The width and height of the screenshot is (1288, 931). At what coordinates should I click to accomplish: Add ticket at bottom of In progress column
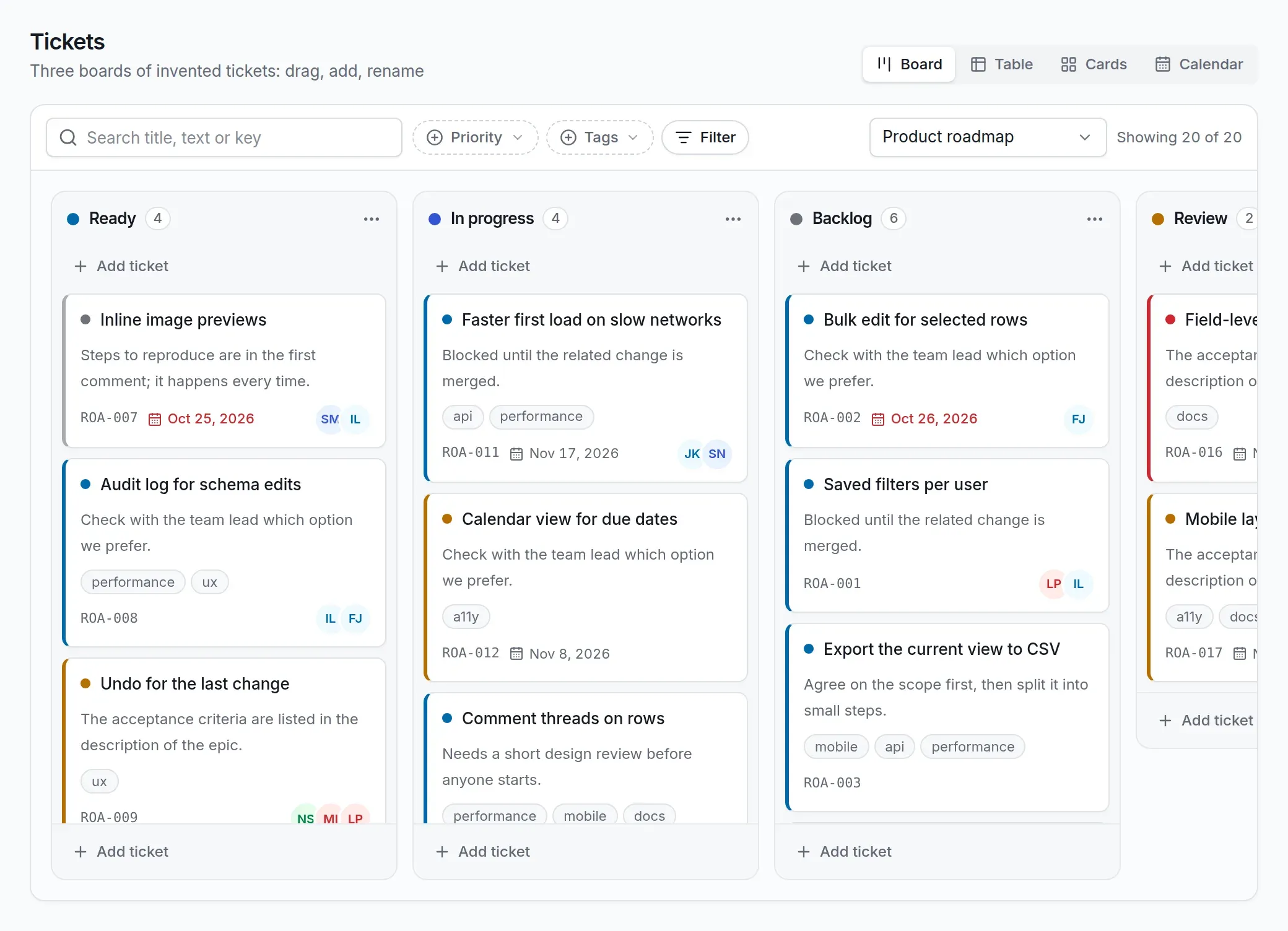(483, 852)
